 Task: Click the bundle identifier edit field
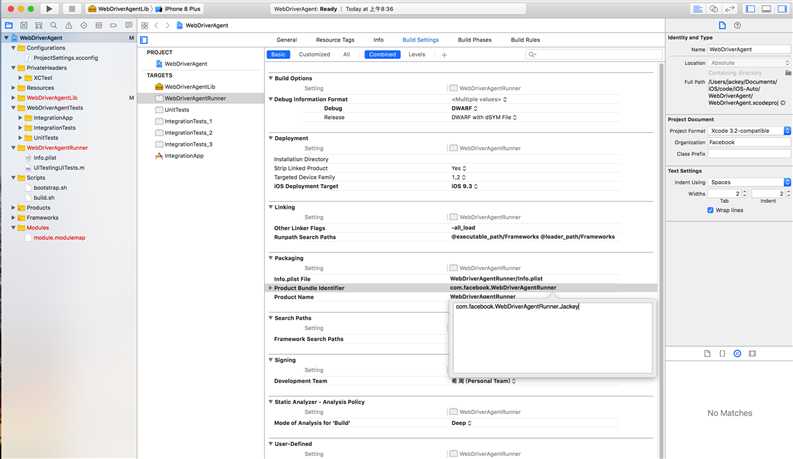tap(552, 337)
